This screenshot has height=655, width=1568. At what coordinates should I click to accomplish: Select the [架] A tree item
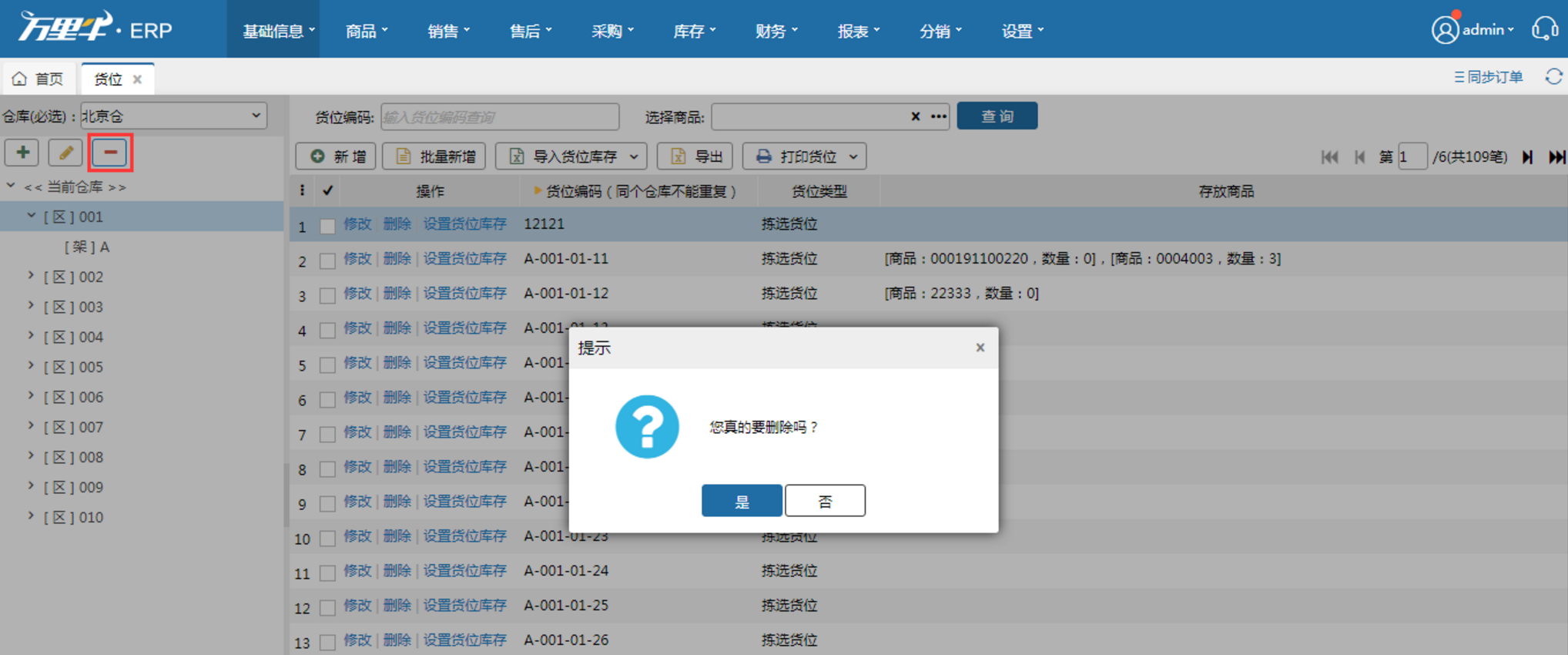(x=87, y=247)
